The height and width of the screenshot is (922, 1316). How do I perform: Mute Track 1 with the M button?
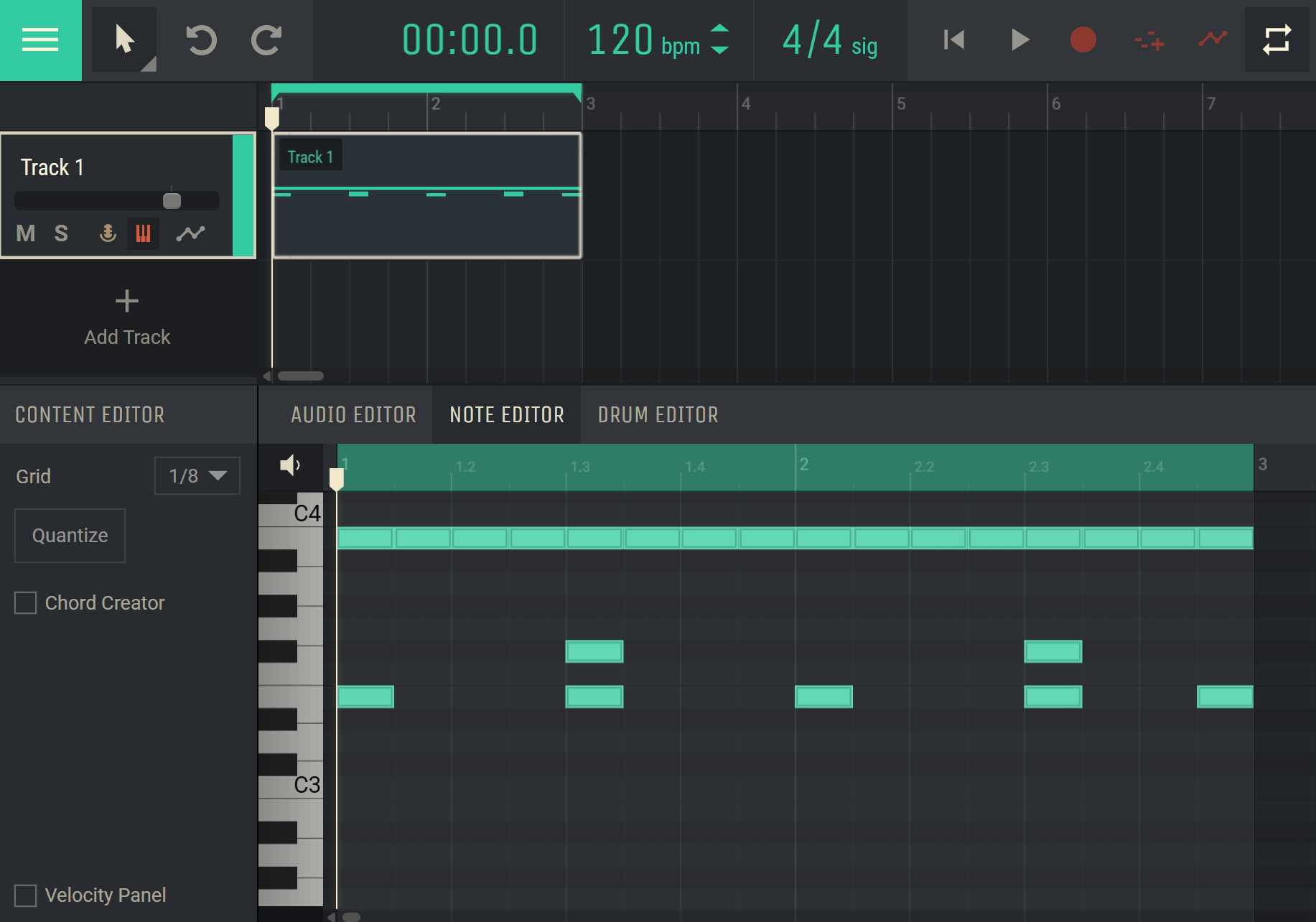click(x=26, y=233)
